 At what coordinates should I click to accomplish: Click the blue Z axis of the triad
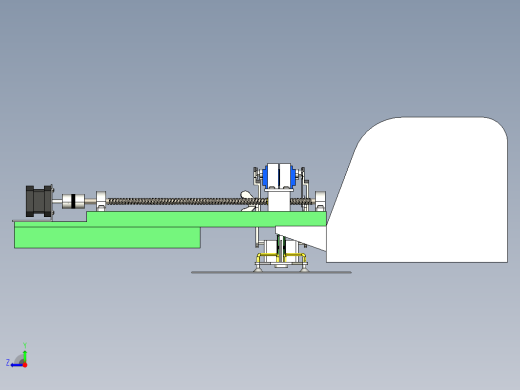point(16,365)
